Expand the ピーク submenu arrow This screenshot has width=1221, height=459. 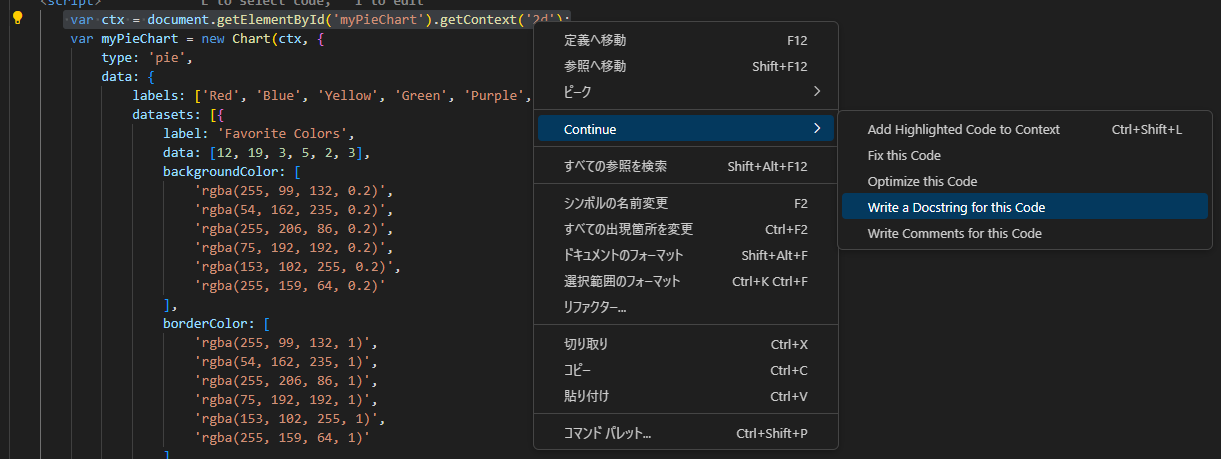coord(816,92)
